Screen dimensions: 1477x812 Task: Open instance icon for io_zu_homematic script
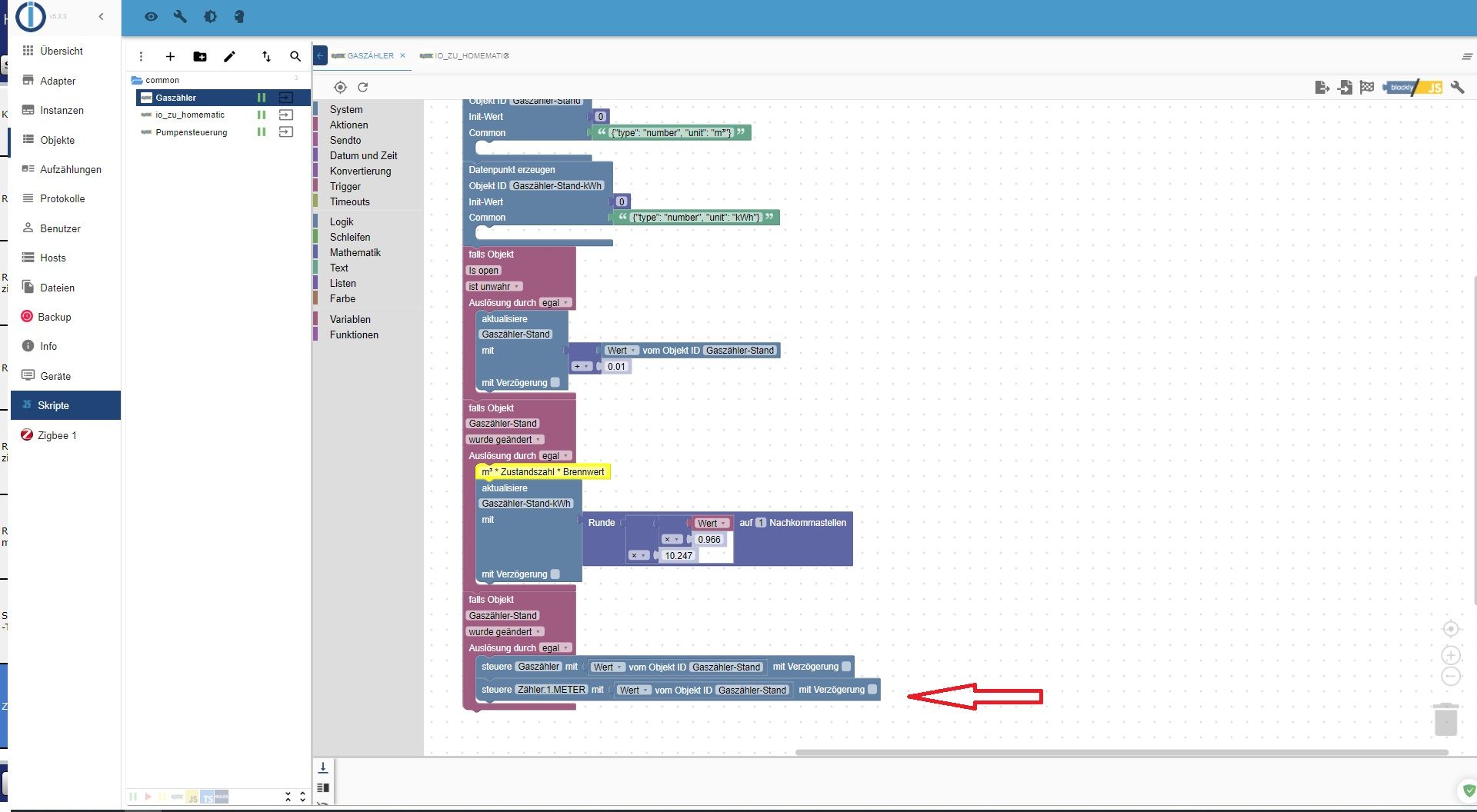[286, 115]
